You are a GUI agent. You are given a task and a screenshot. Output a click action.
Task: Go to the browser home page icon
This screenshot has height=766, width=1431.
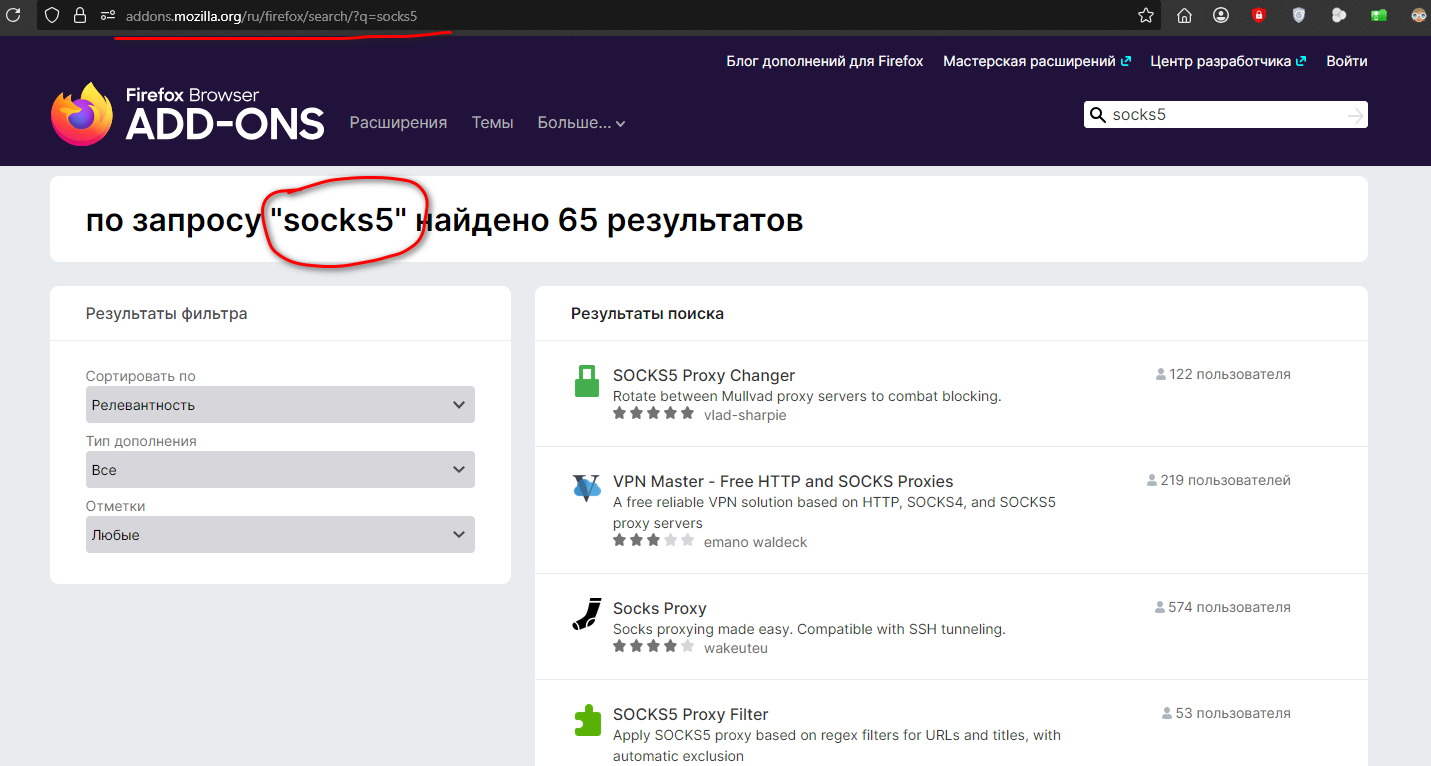[1184, 15]
